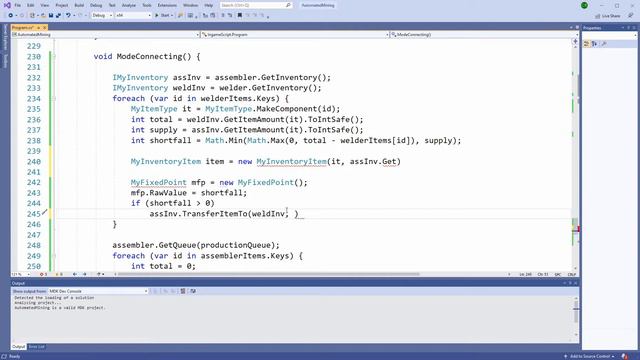The image size is (640, 360).
Task: Open the Extensions menu
Action: (167, 5)
